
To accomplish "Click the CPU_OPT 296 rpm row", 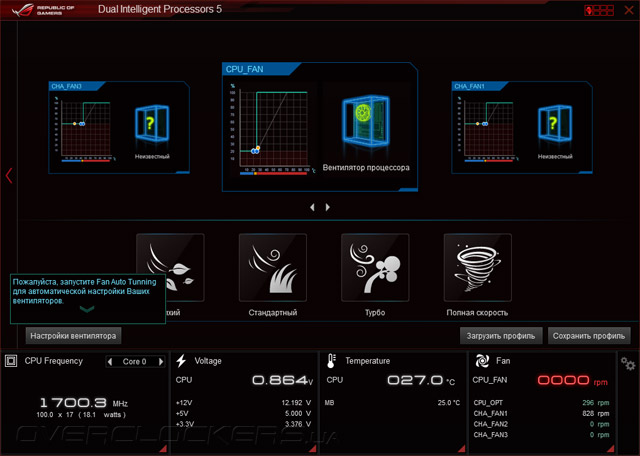I will point(541,403).
